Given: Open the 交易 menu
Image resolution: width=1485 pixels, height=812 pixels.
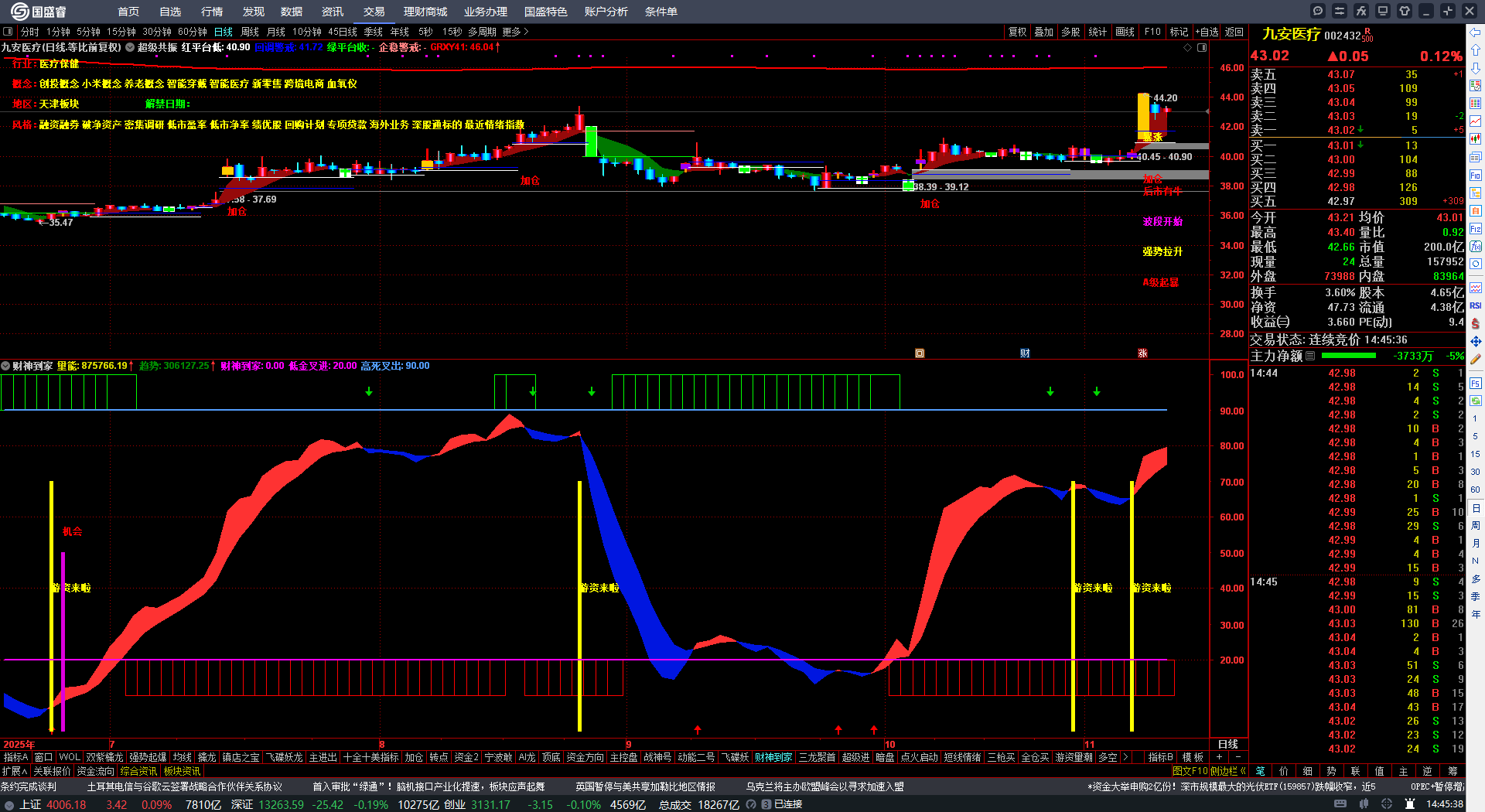Looking at the screenshot, I should coord(374,12).
